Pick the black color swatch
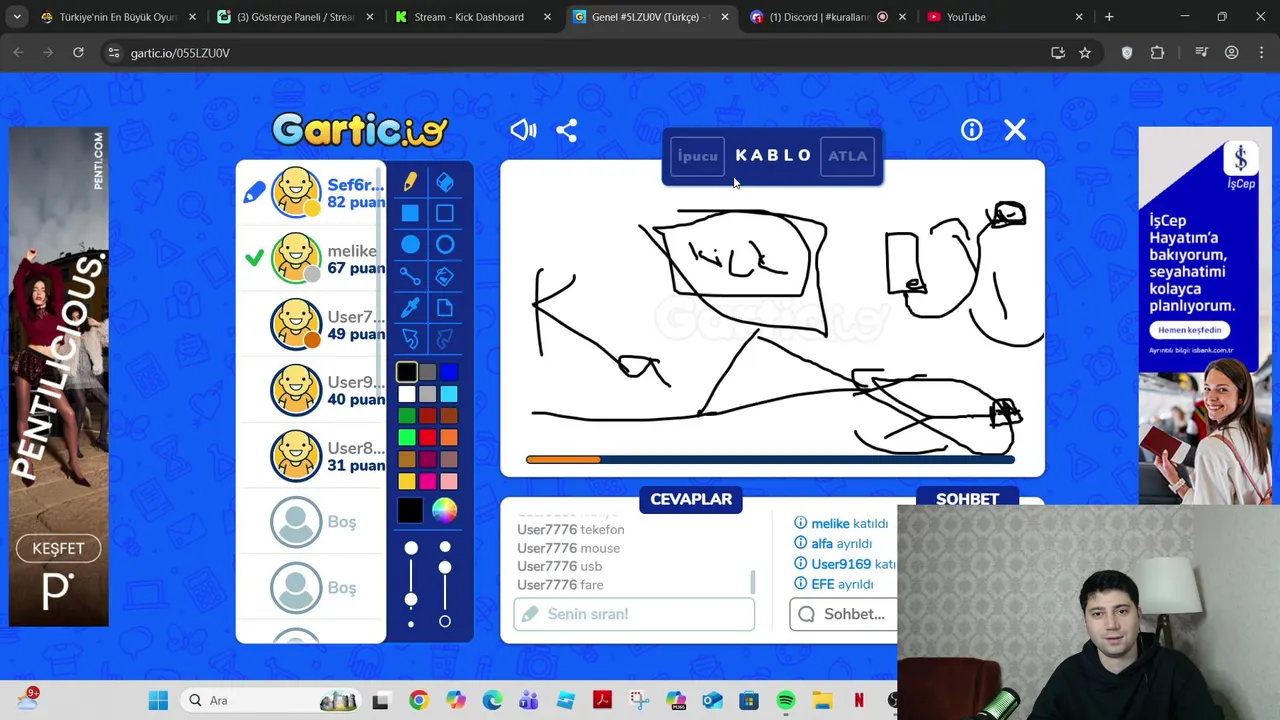The height and width of the screenshot is (720, 1280). coord(406,372)
